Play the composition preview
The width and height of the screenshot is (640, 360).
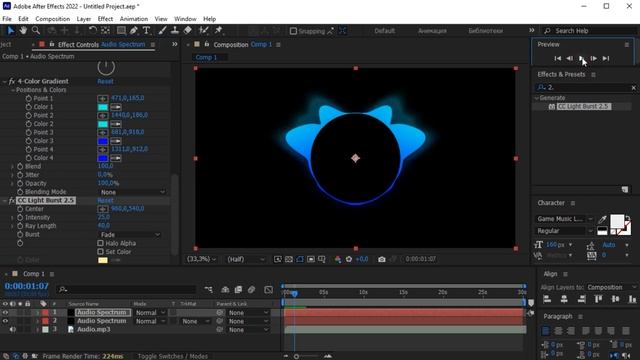coord(582,58)
